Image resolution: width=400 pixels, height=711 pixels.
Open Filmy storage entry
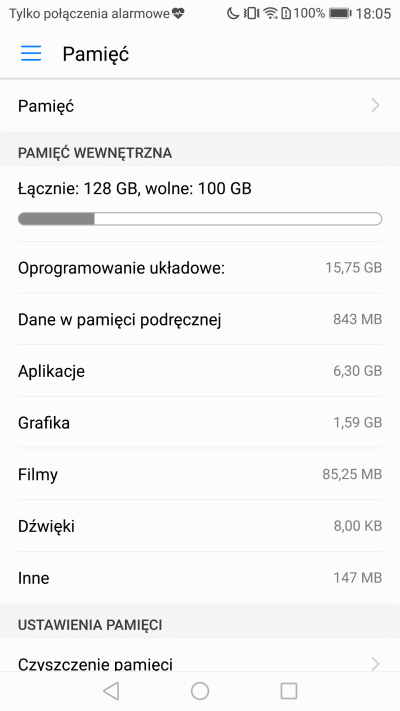click(200, 474)
